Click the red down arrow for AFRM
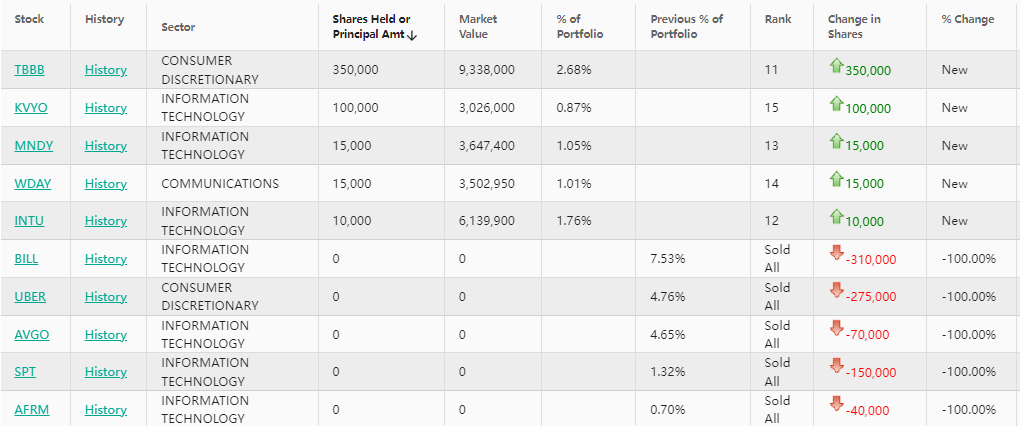 (x=836, y=405)
